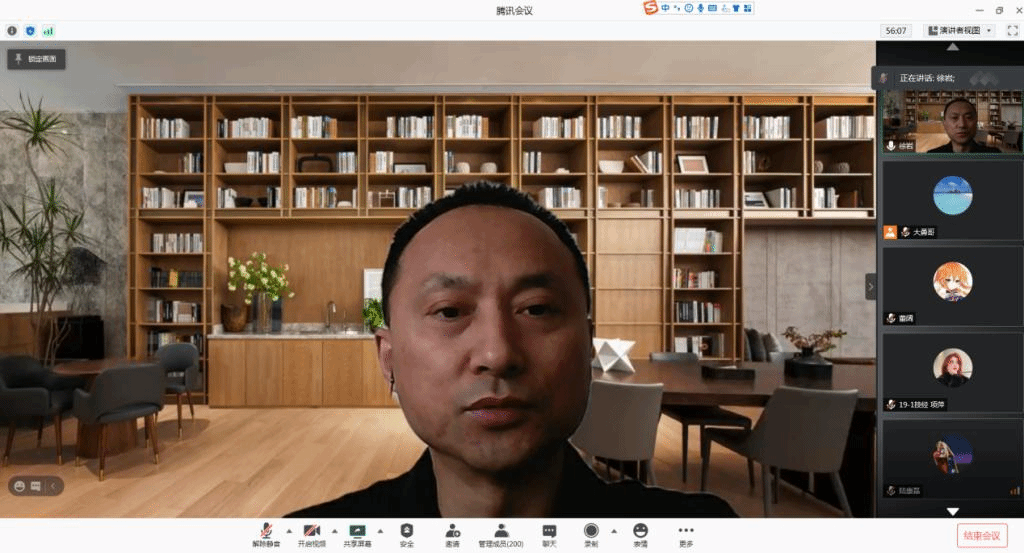Click the network signal bars icon
Image resolution: width=1024 pixels, height=553 pixels.
[x=48, y=31]
